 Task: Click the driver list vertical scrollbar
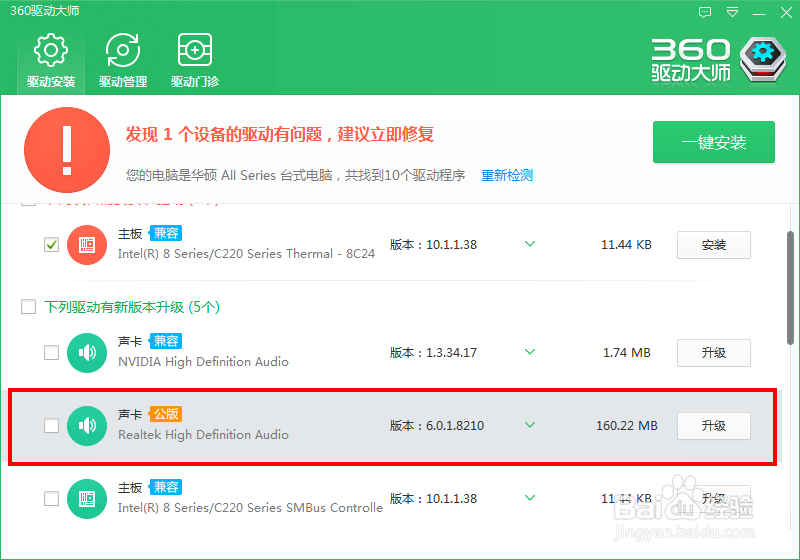[x=791, y=288]
